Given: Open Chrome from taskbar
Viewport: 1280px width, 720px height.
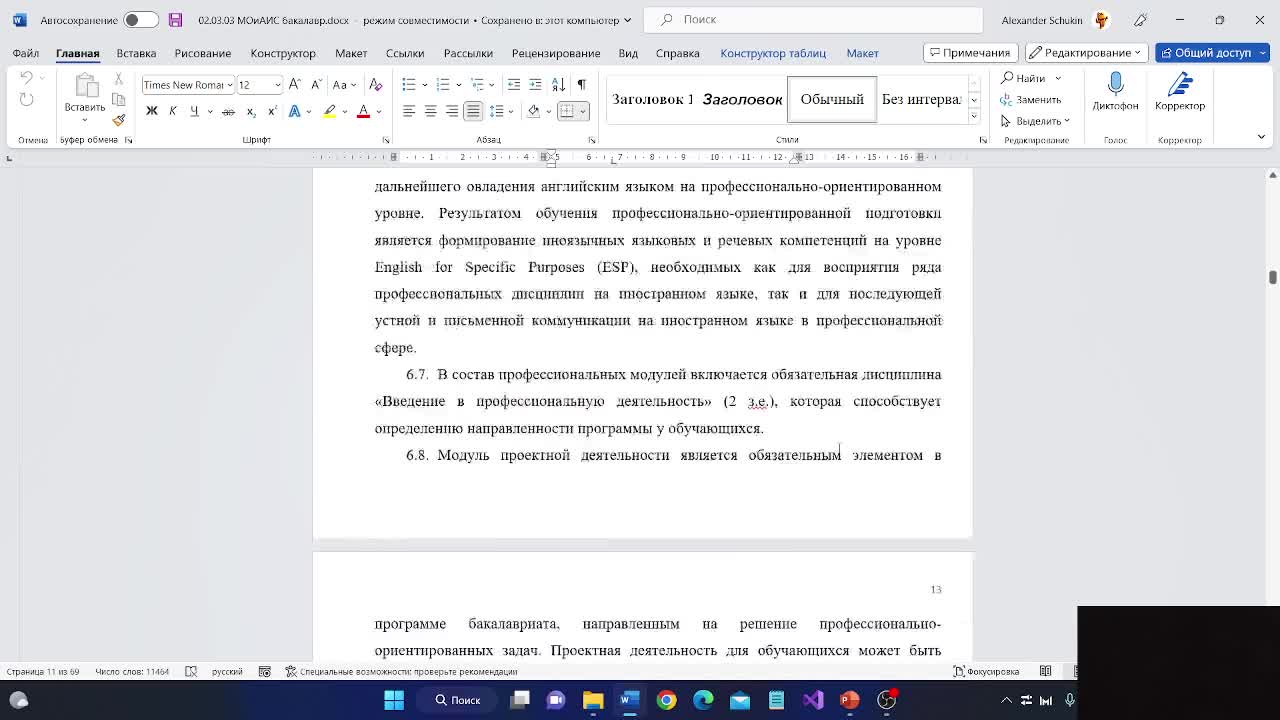Looking at the screenshot, I should [666, 700].
